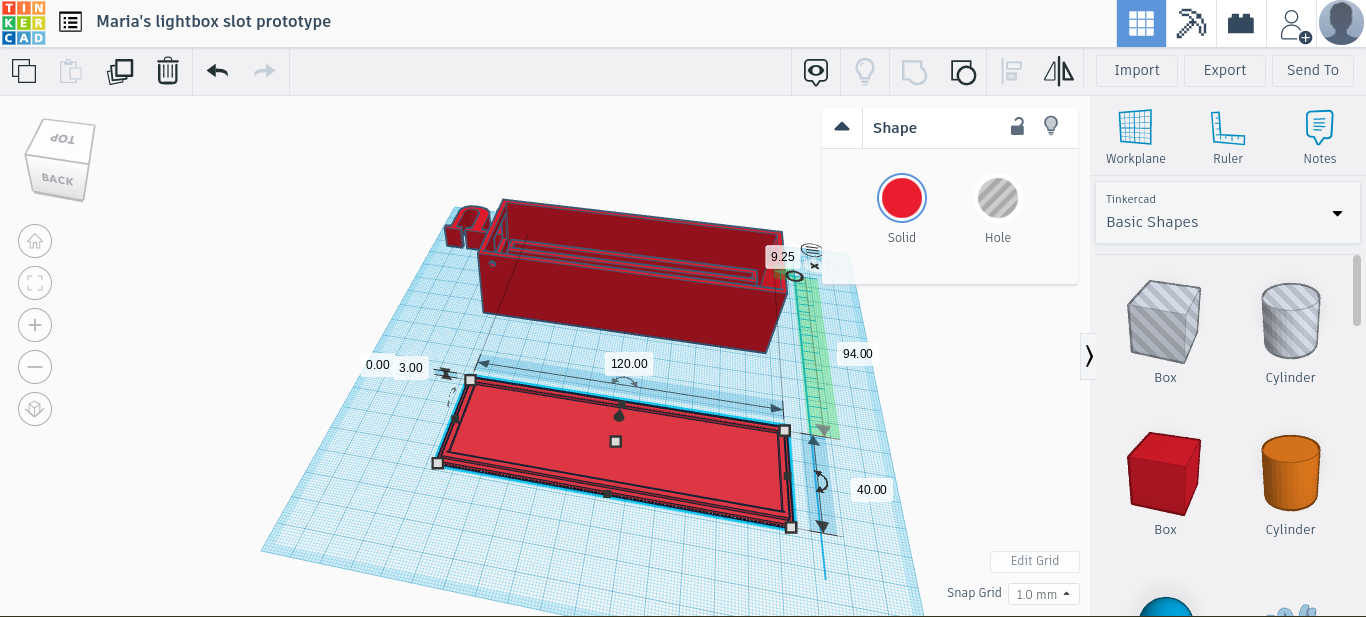
Task: Open the Mirror tool
Action: tap(1059, 71)
